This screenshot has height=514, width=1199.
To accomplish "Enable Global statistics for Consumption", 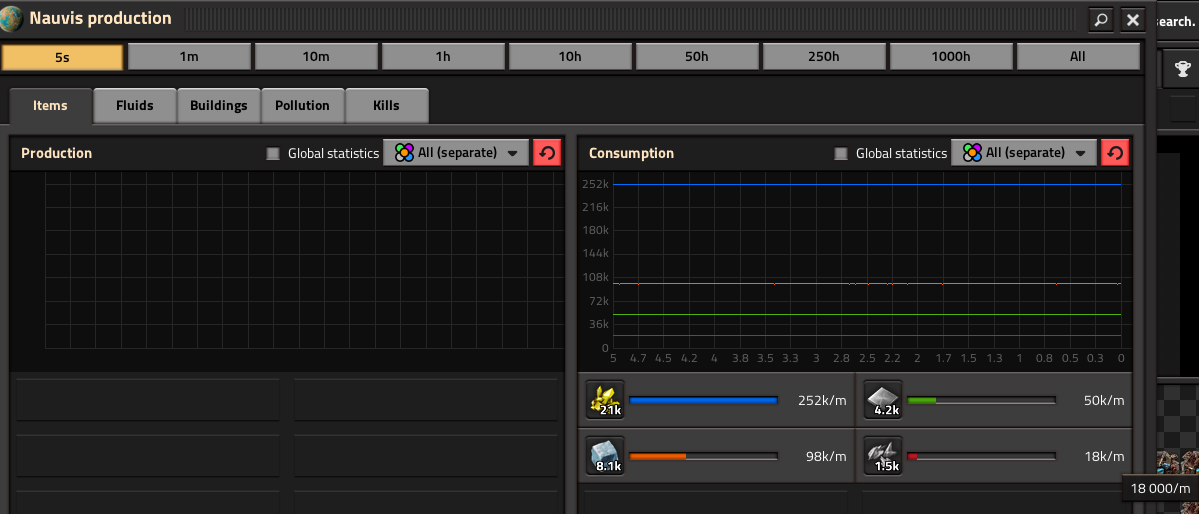I will pos(841,154).
